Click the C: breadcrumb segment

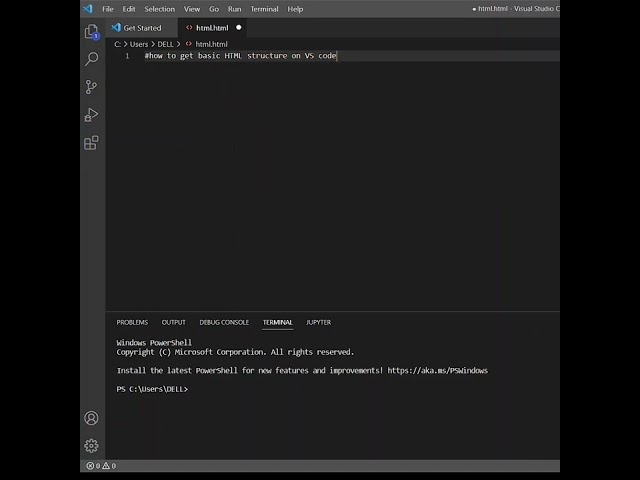coord(118,44)
